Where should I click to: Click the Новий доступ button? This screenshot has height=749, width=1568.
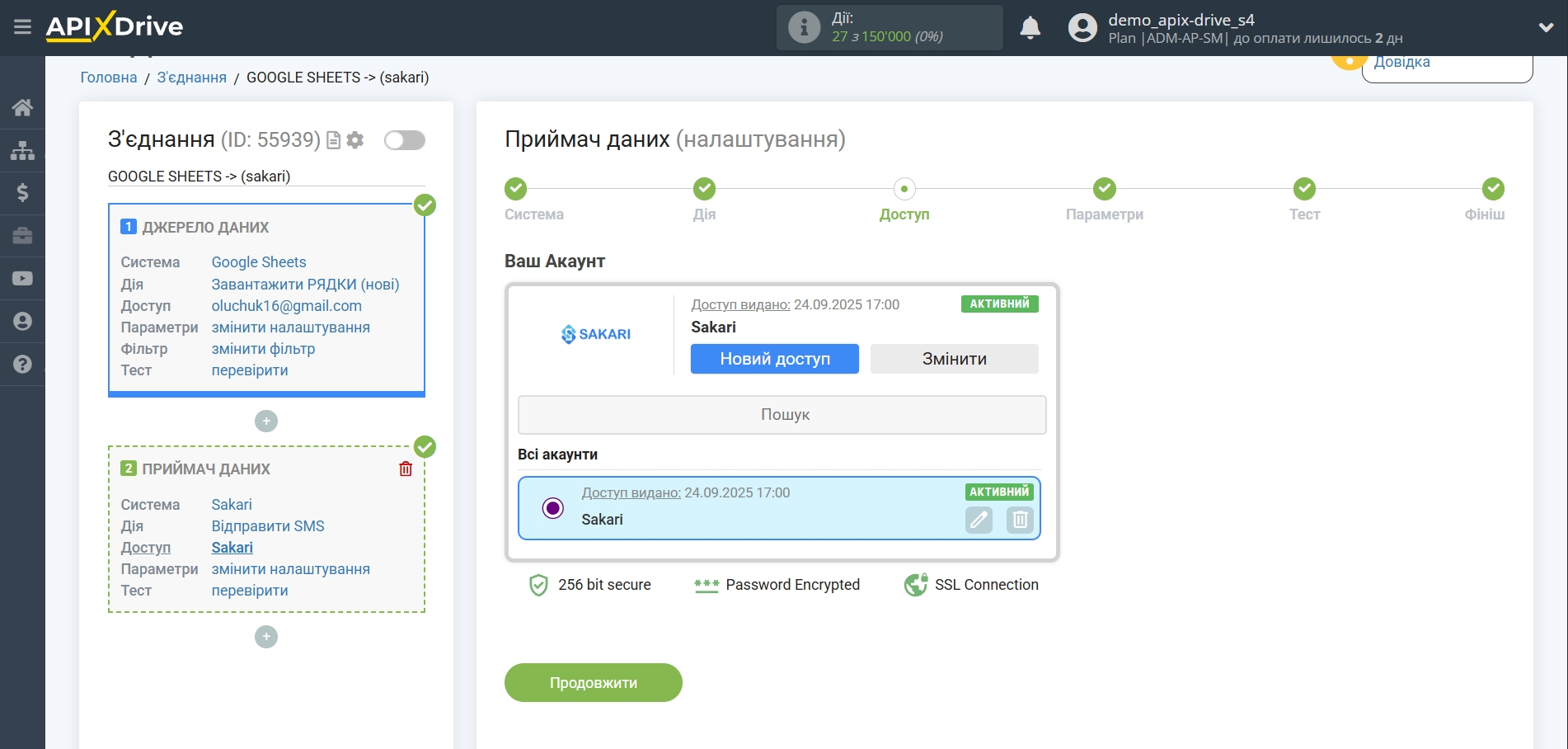click(774, 359)
